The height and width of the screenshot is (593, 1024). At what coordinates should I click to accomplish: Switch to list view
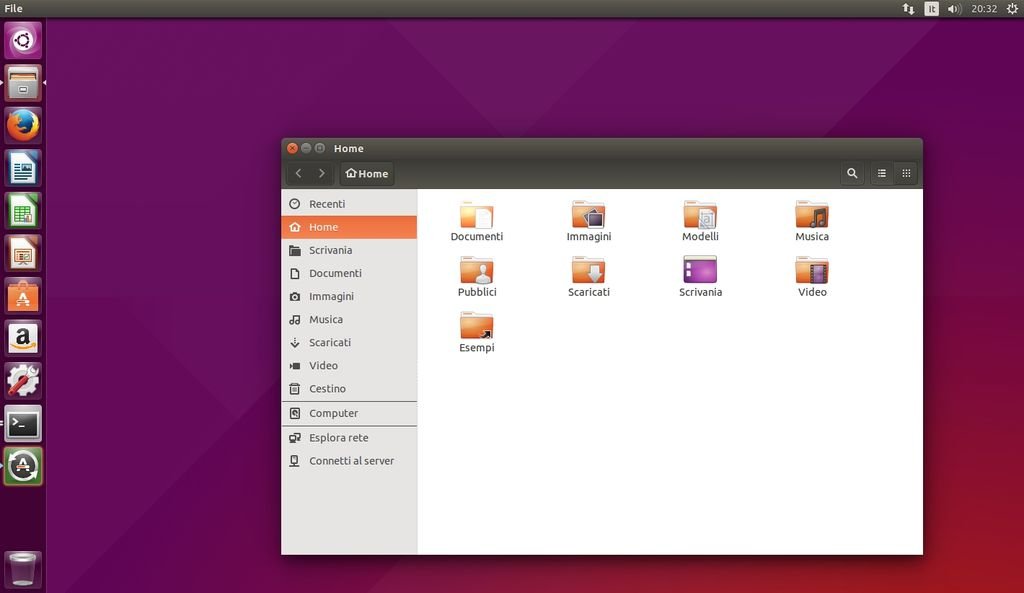(x=881, y=173)
